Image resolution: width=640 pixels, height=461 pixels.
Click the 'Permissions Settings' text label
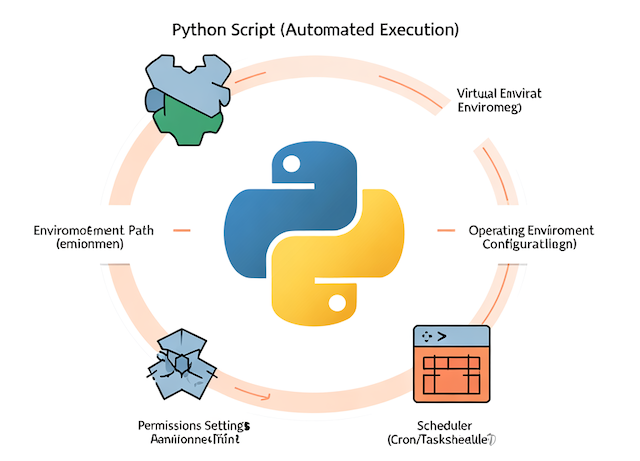click(x=193, y=424)
